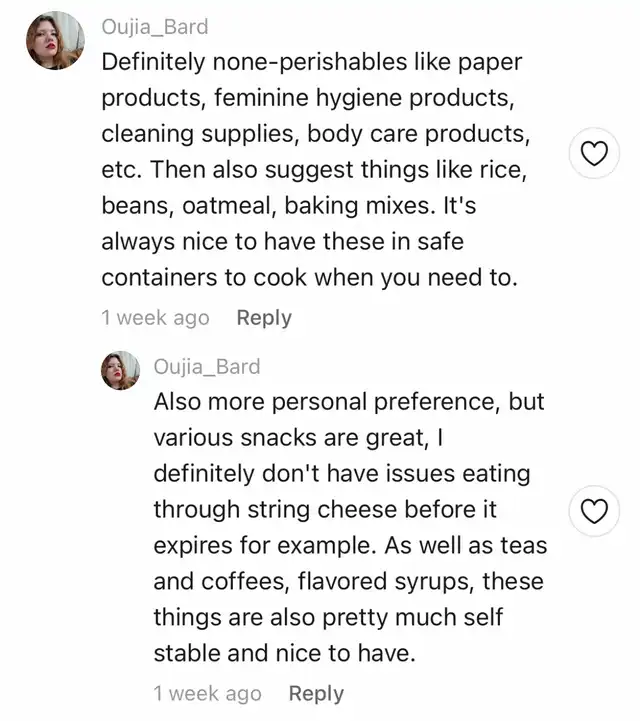Select the reply starting Also more personal preference
This screenshot has height=721, width=640.
[350, 527]
